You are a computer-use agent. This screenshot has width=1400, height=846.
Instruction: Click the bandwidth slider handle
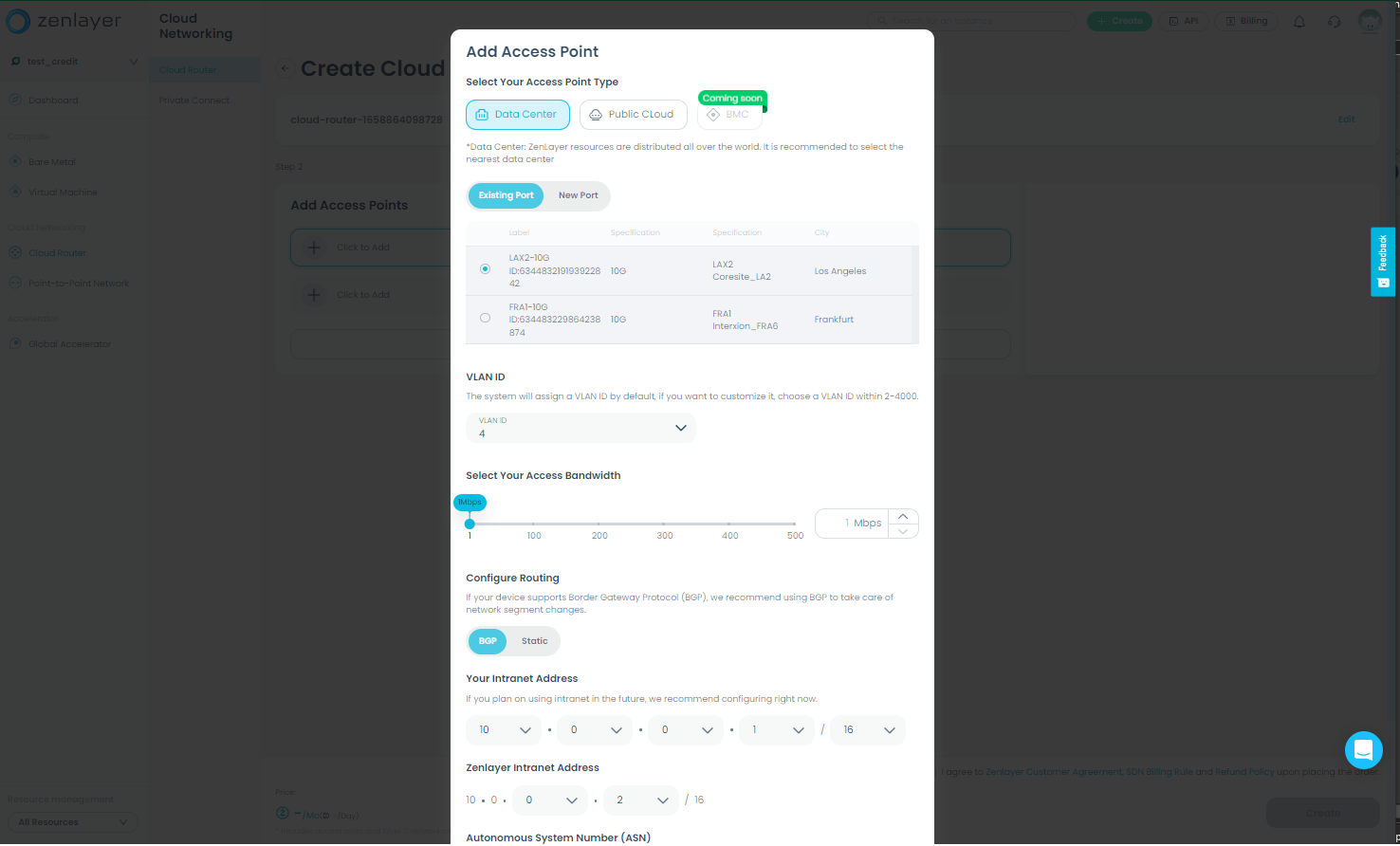pos(470,524)
